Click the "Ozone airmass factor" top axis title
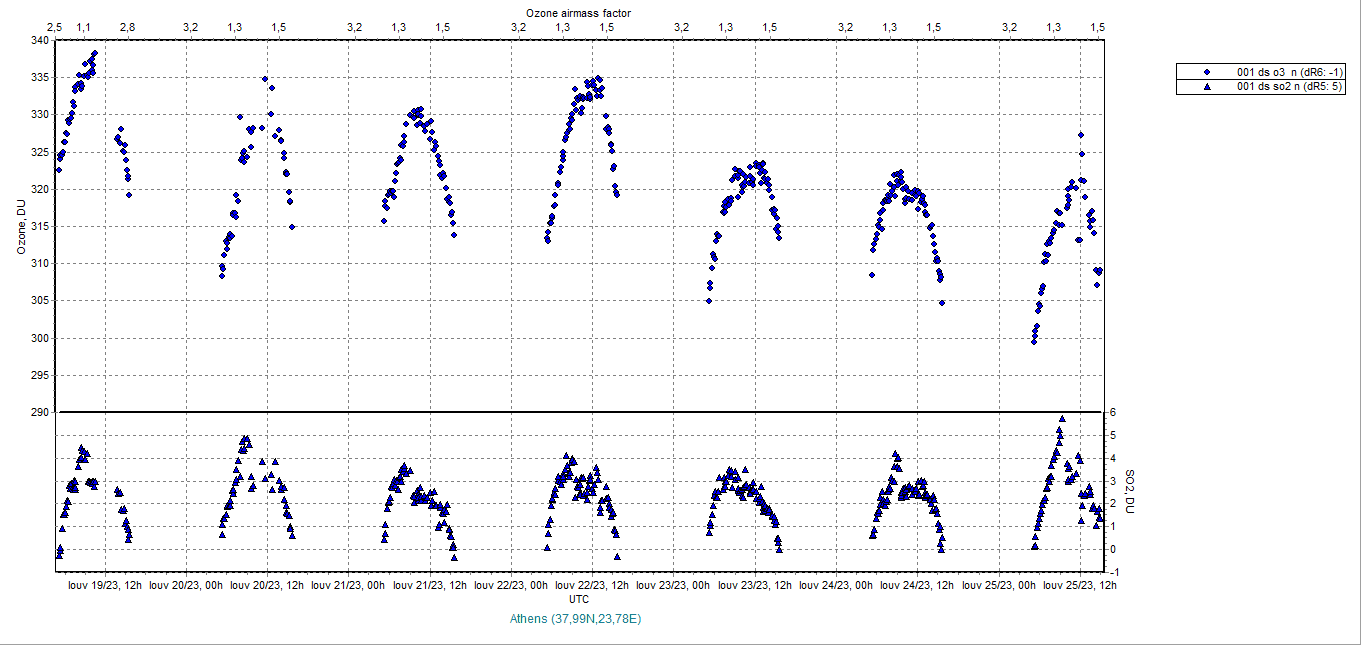Screen dimensions: 1361x645 (x=578, y=11)
